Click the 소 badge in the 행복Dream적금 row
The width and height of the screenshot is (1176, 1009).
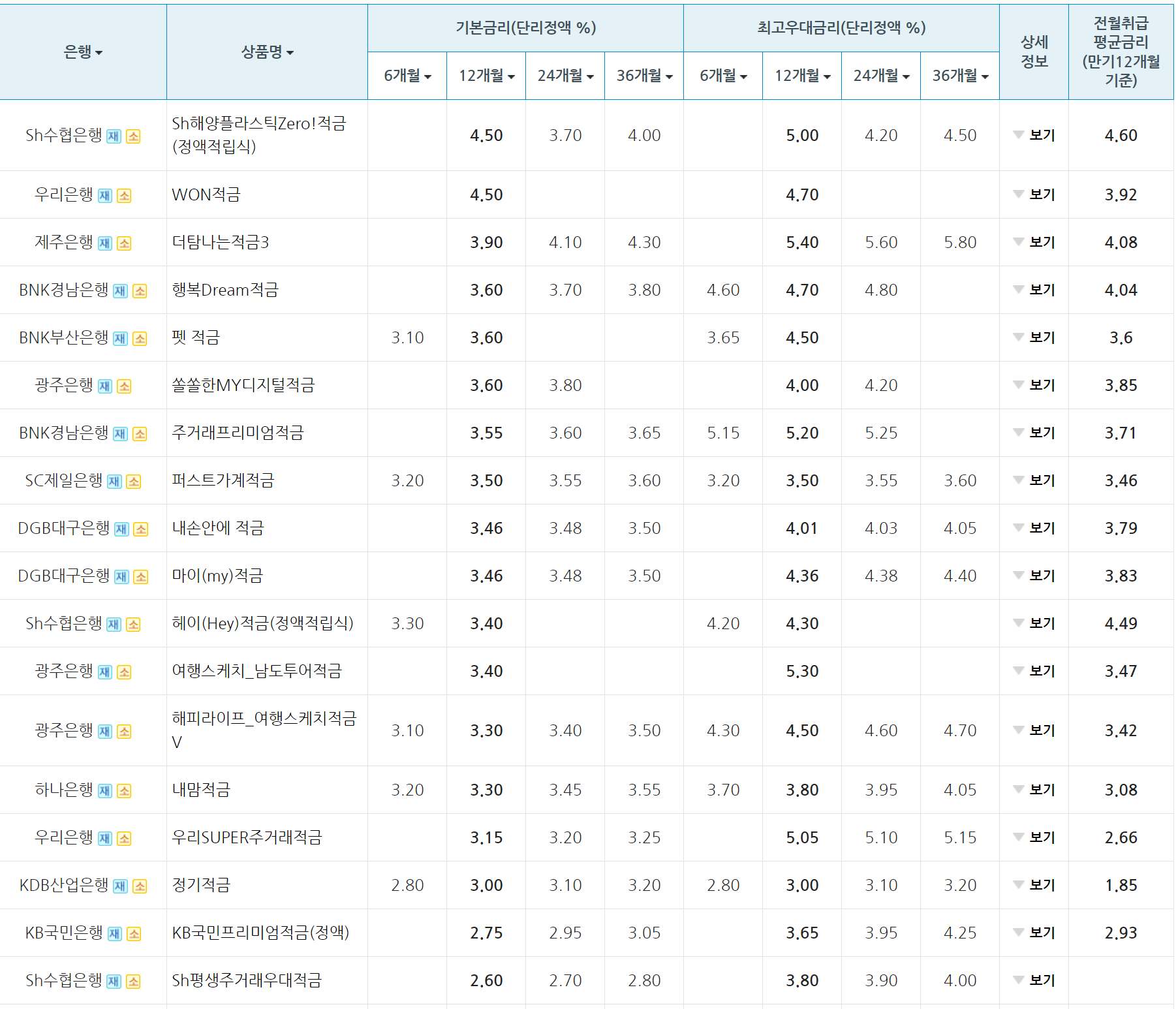pyautogui.click(x=140, y=291)
